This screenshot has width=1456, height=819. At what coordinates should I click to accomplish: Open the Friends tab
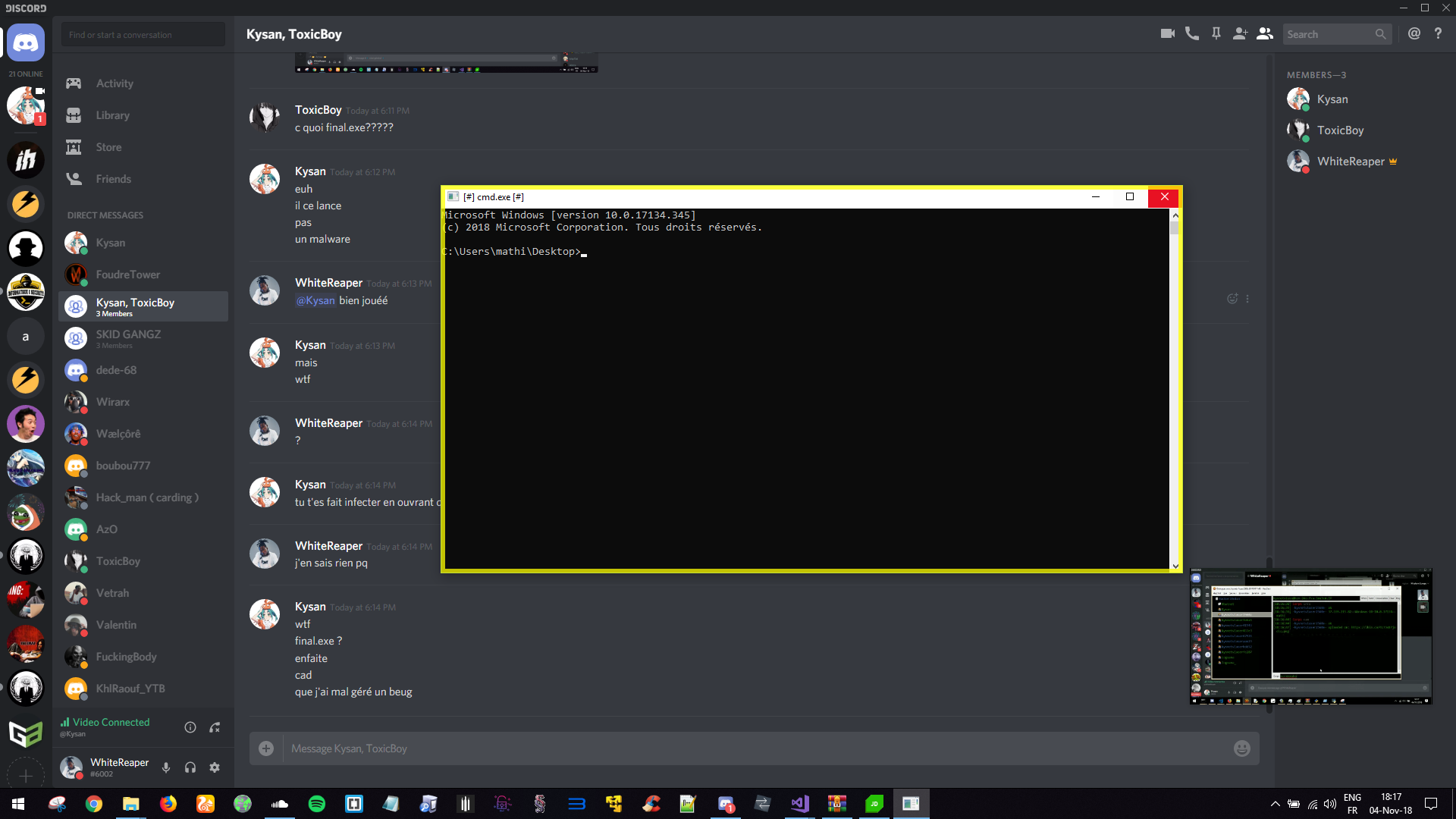[x=143, y=179]
